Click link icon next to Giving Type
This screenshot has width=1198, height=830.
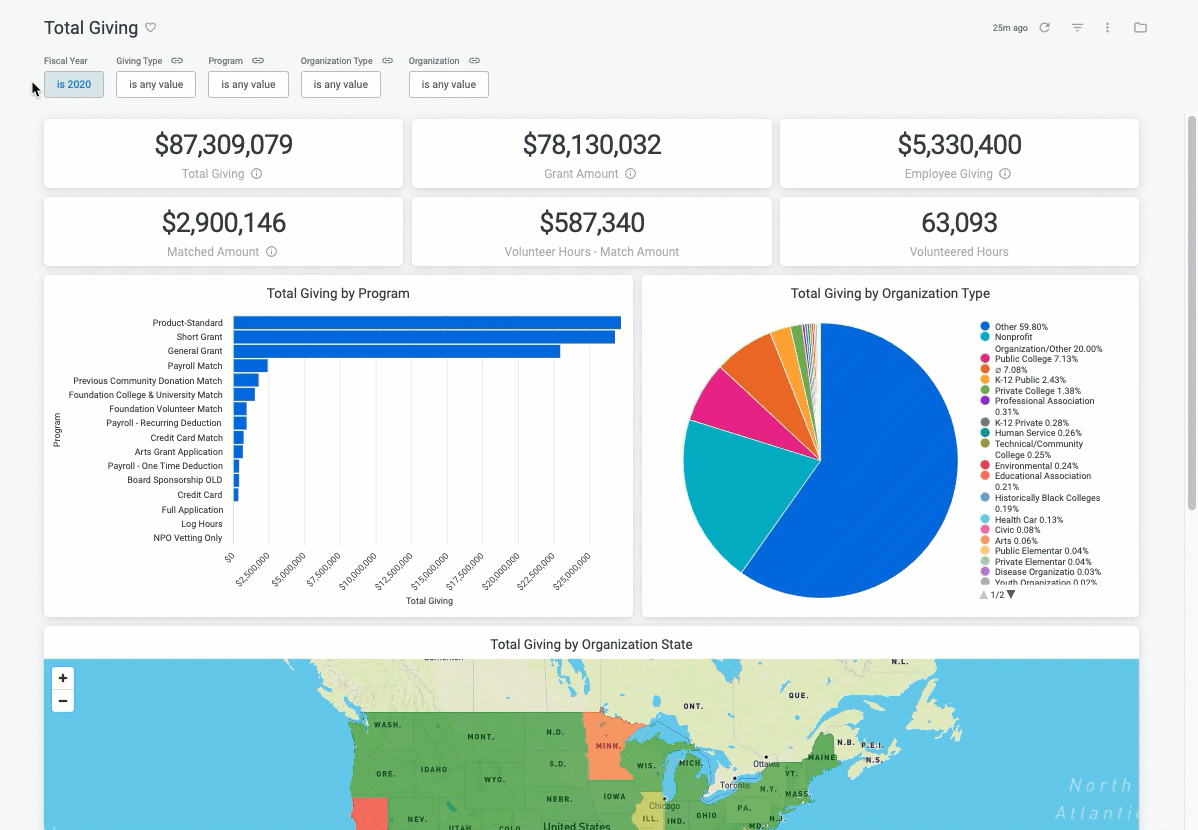coord(176,60)
